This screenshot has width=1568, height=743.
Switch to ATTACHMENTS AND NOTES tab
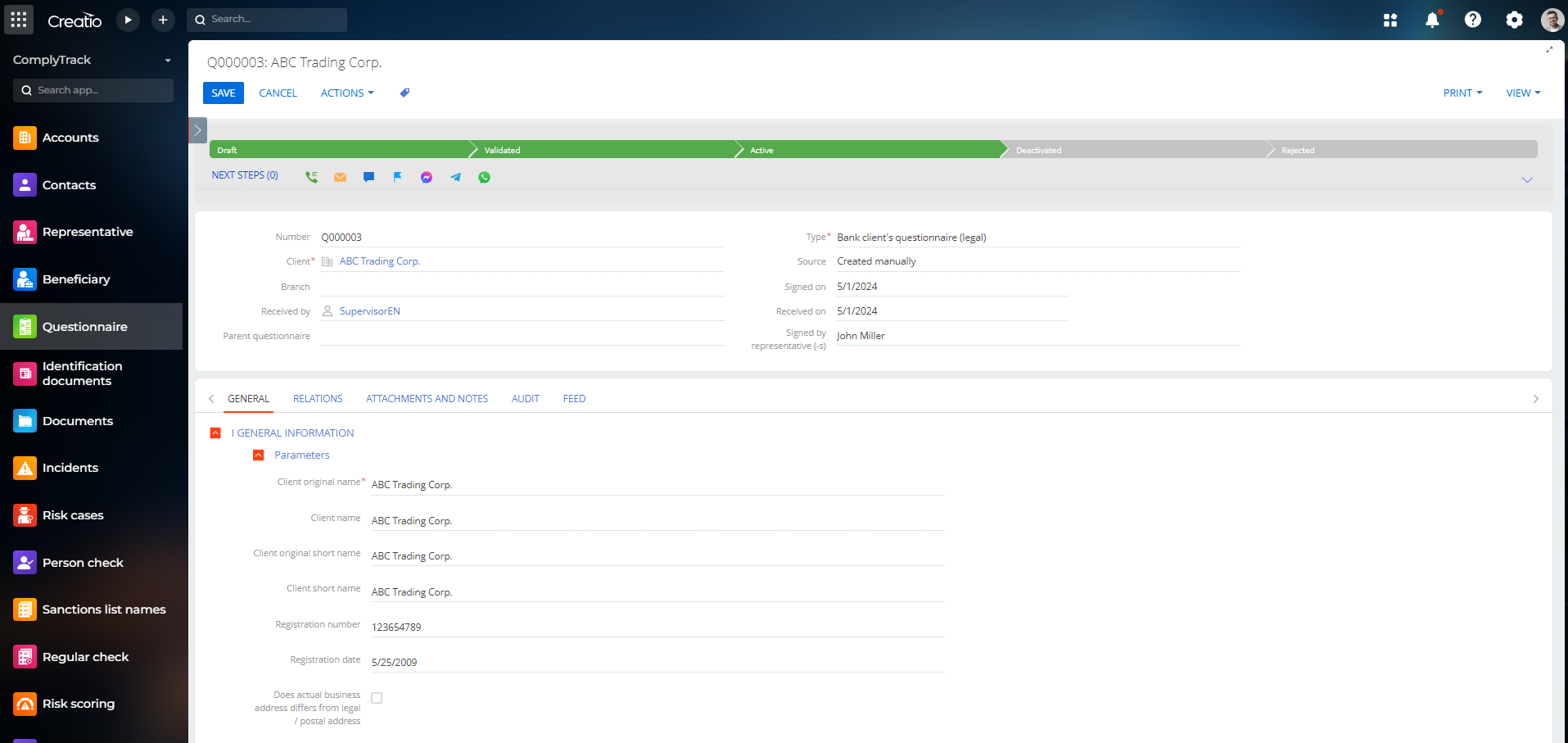click(427, 398)
